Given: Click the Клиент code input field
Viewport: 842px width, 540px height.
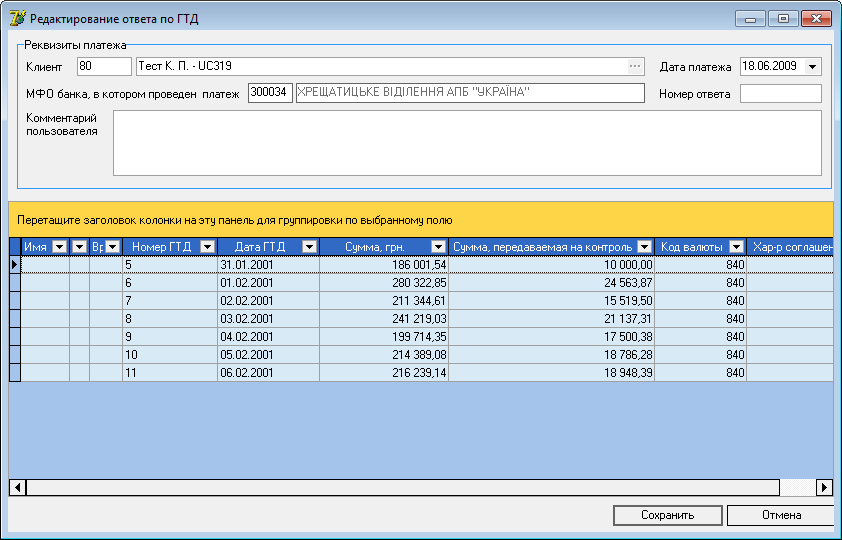Looking at the screenshot, I should (104, 67).
